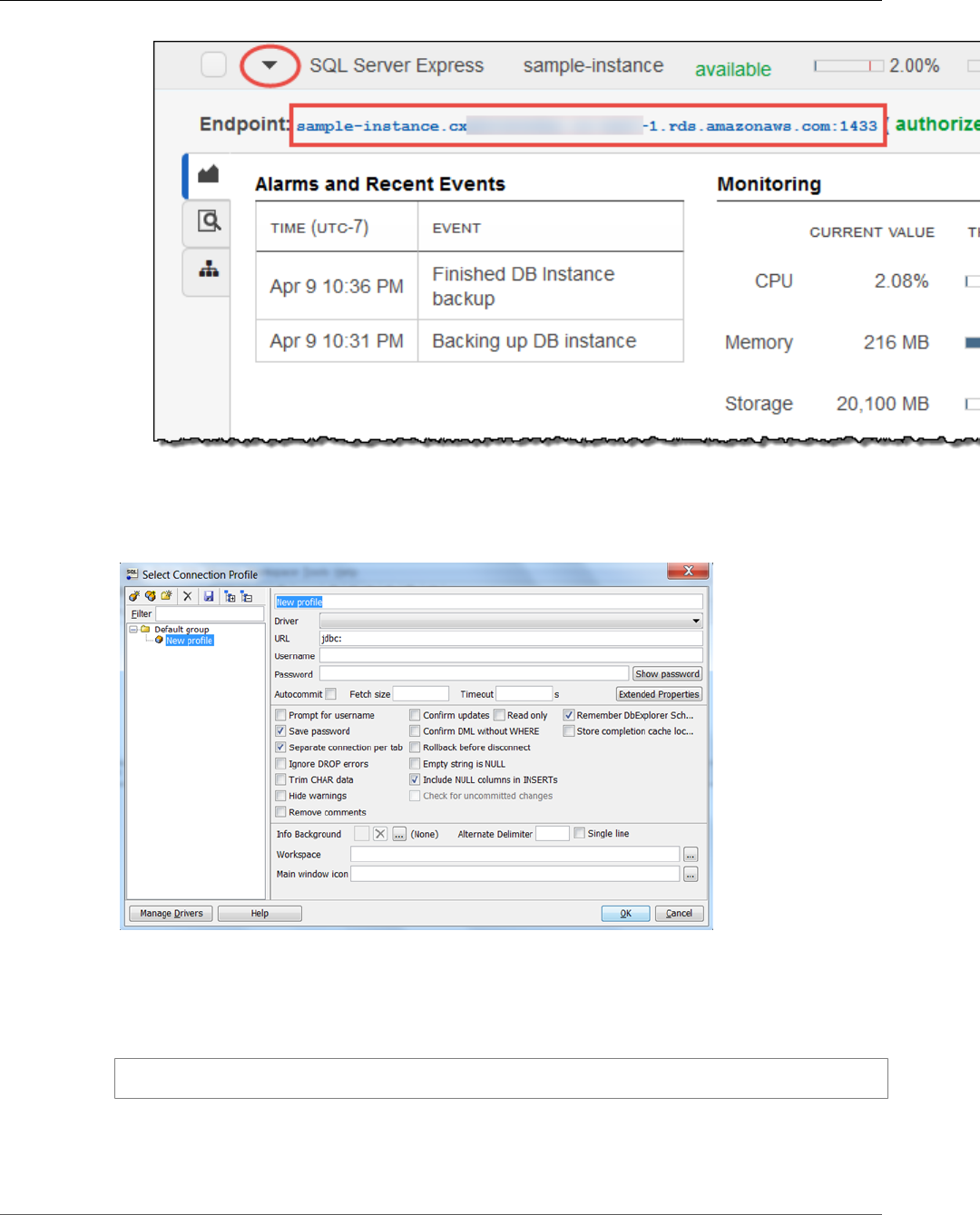Collapse the Default group tree node
Viewport: 980px width, 1215px height.
(132, 629)
